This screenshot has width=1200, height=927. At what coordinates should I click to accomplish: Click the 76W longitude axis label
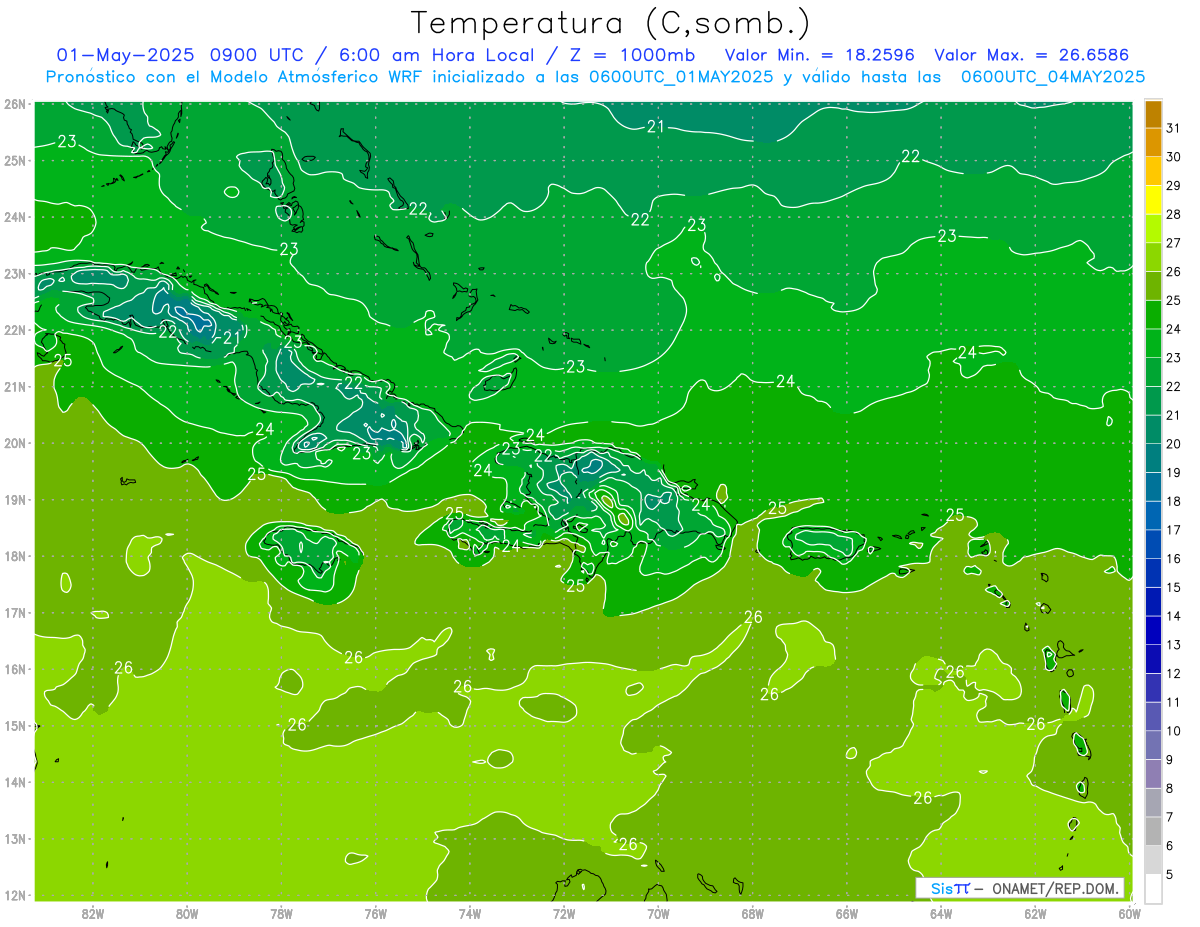pyautogui.click(x=375, y=913)
